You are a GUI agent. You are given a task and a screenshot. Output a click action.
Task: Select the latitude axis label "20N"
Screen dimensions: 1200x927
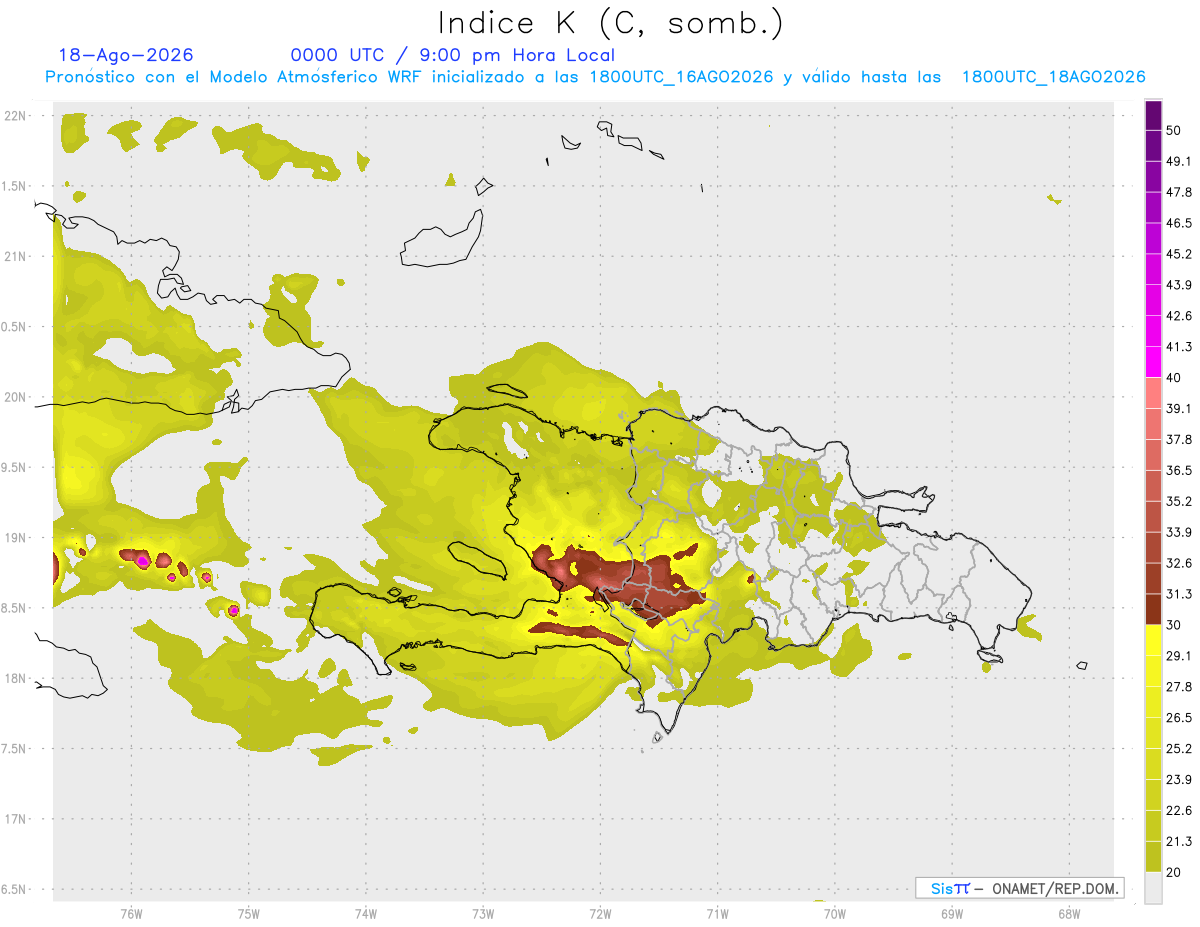tap(15, 397)
